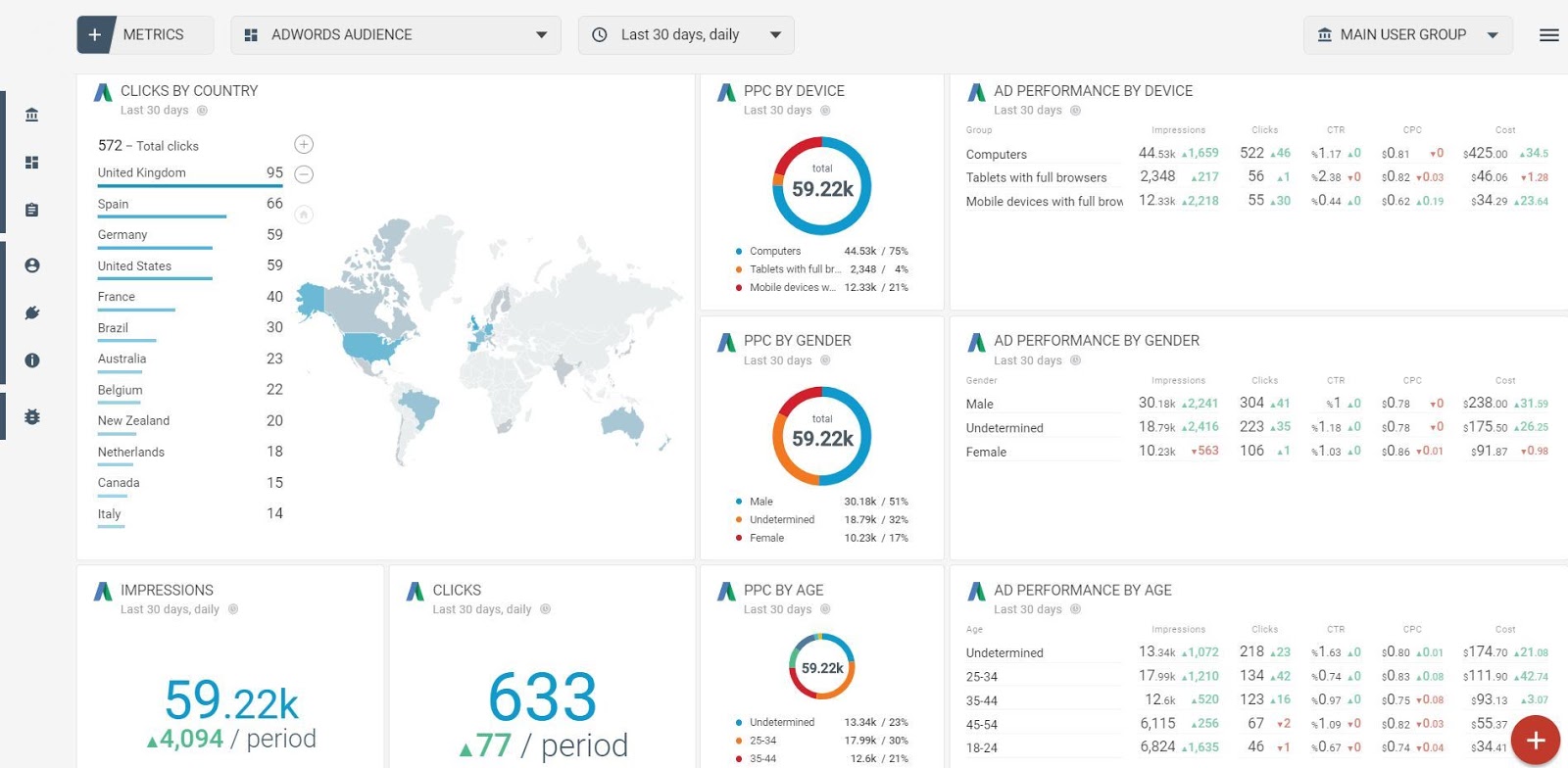Click the info circle under Ad Performance by Gender
1568x768 pixels.
click(1075, 360)
